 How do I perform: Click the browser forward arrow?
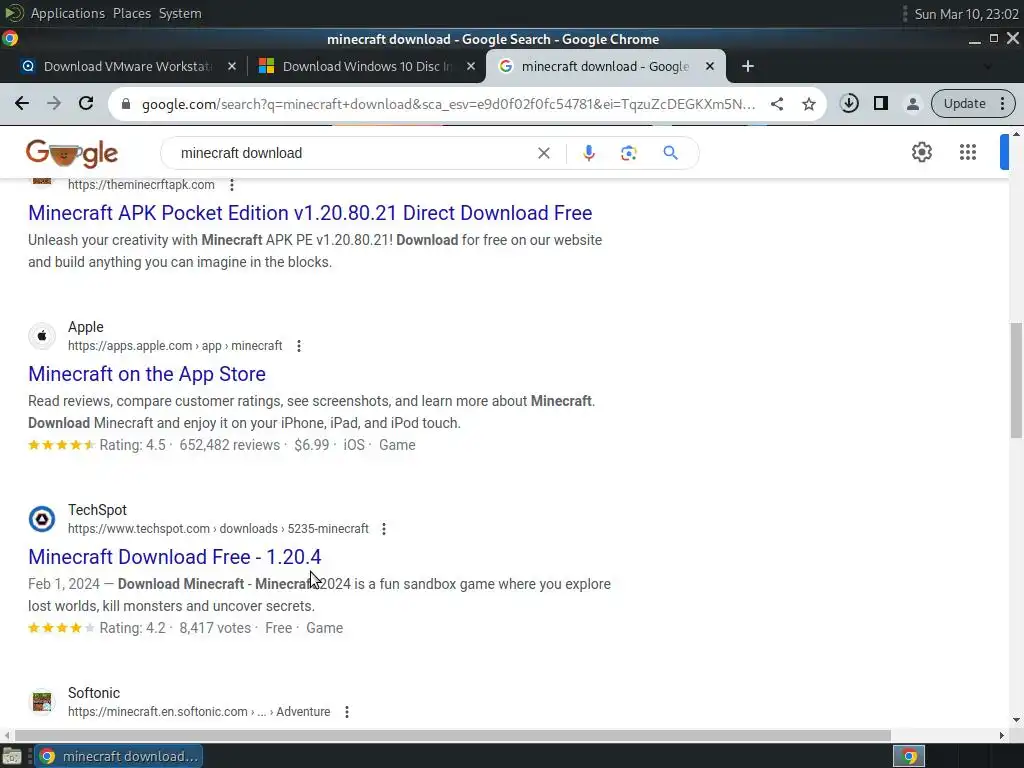pyautogui.click(x=54, y=103)
